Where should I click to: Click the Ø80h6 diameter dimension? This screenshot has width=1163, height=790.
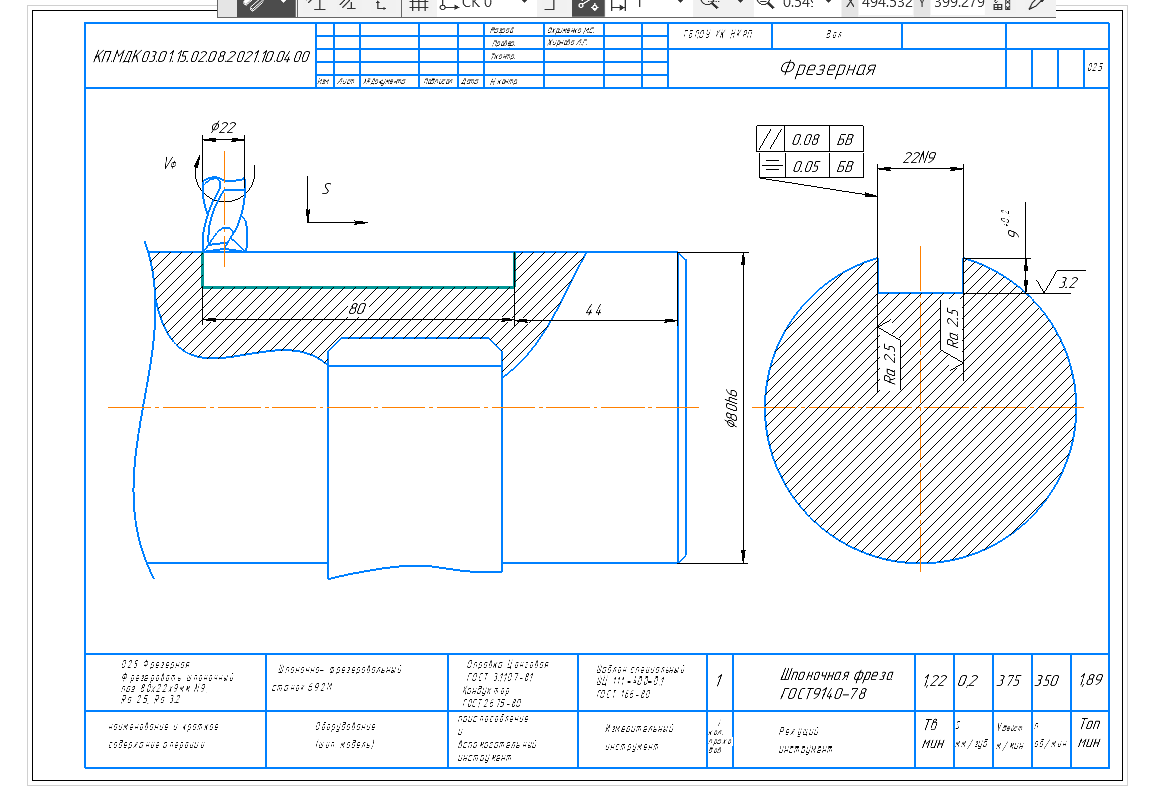(731, 409)
